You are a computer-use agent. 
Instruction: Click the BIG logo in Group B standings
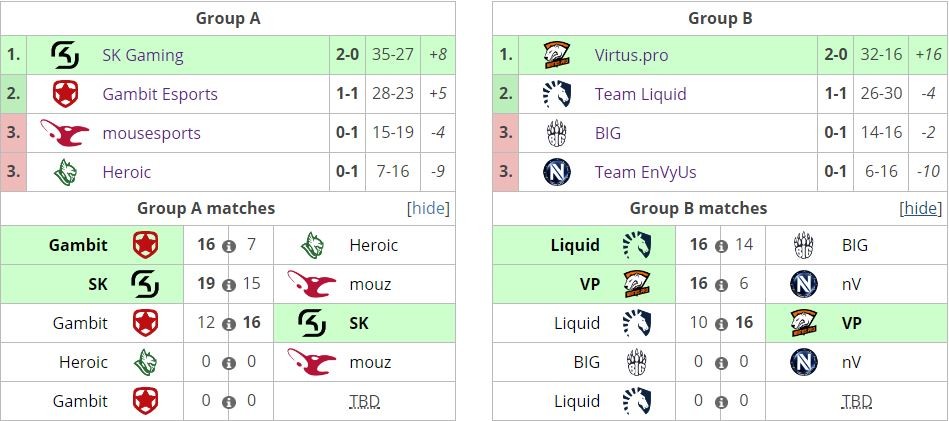(557, 133)
